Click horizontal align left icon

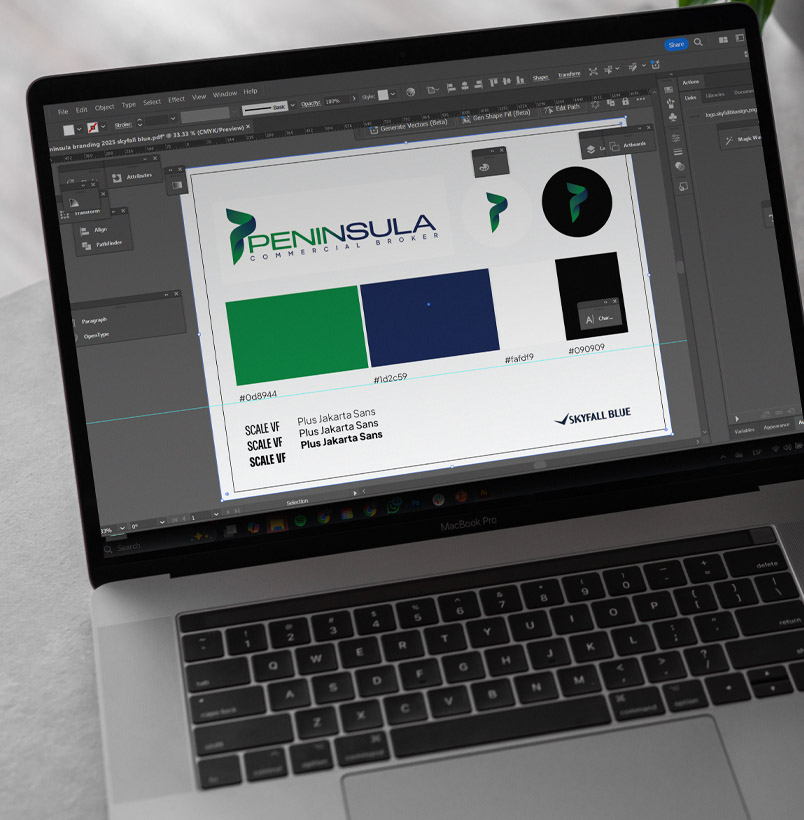point(451,88)
